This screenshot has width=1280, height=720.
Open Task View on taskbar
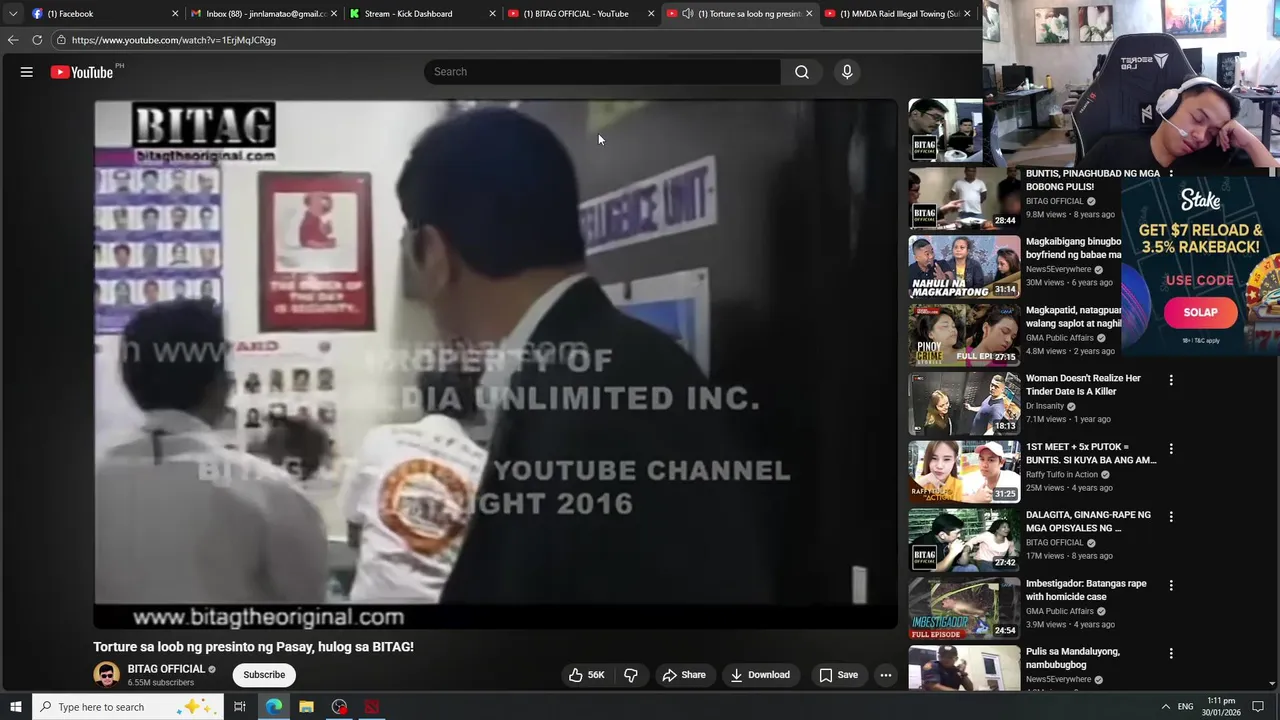click(x=240, y=707)
